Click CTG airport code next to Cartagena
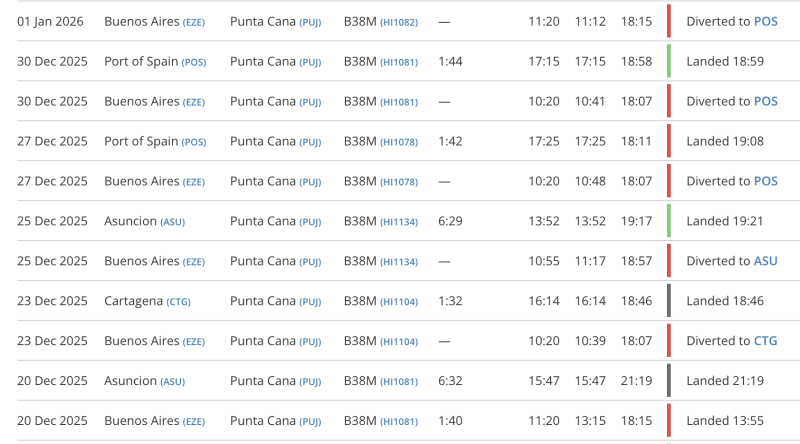Viewport: 800px width, 444px height. [x=179, y=302]
